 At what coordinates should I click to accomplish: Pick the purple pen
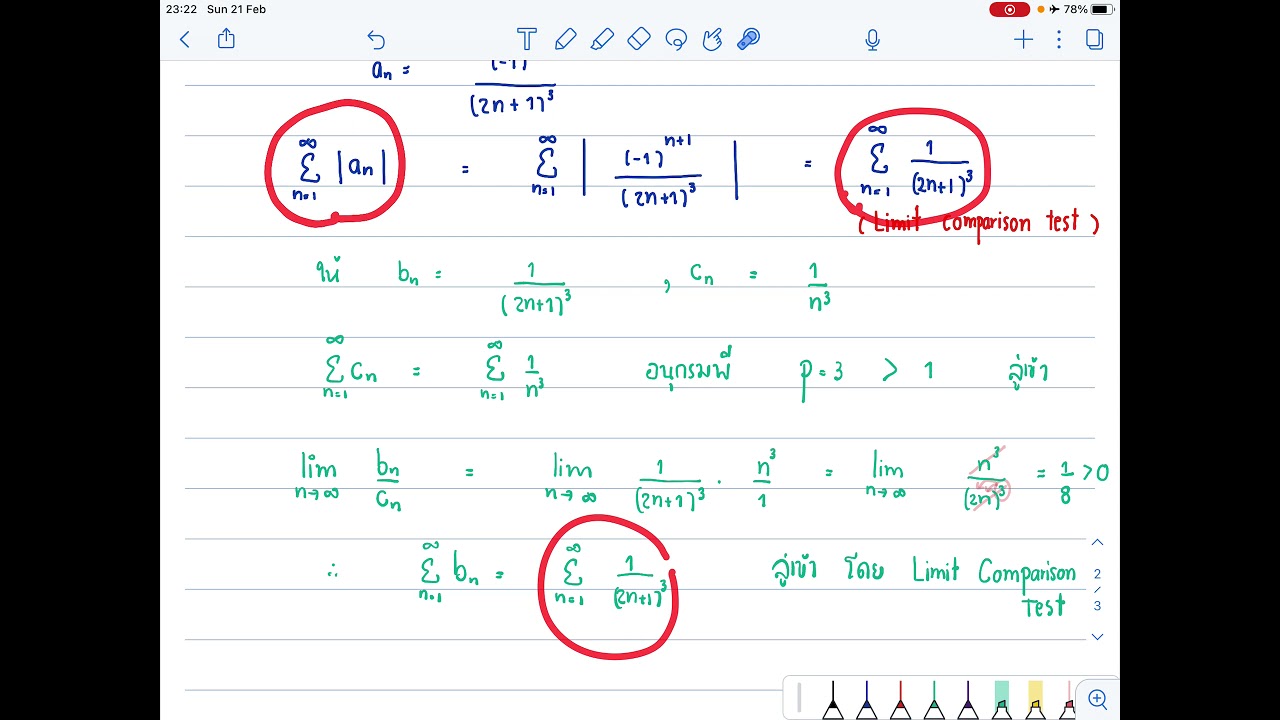968,701
